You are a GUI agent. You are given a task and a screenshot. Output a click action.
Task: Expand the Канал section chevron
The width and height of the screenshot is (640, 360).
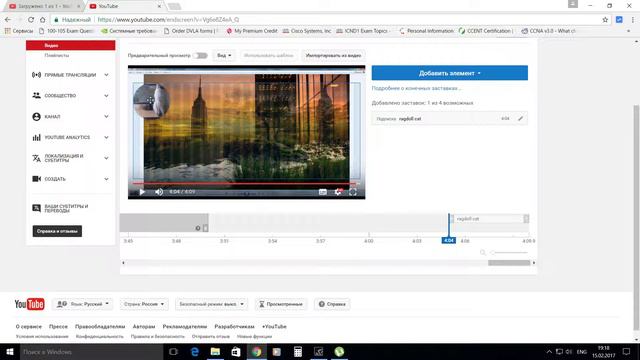click(x=106, y=117)
